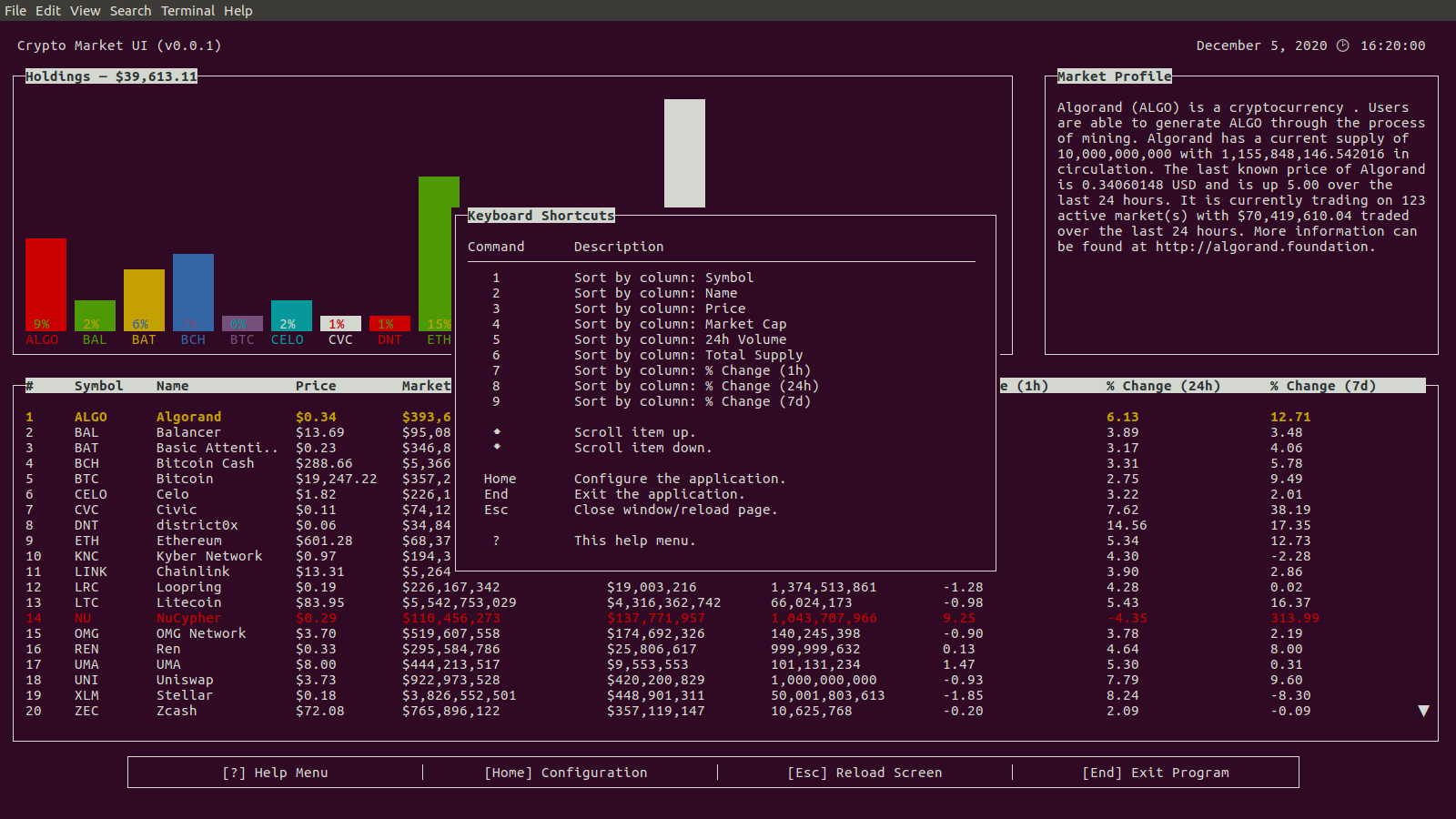Select the green BAL holdings bar
This screenshot has width=1456, height=819.
(x=95, y=316)
